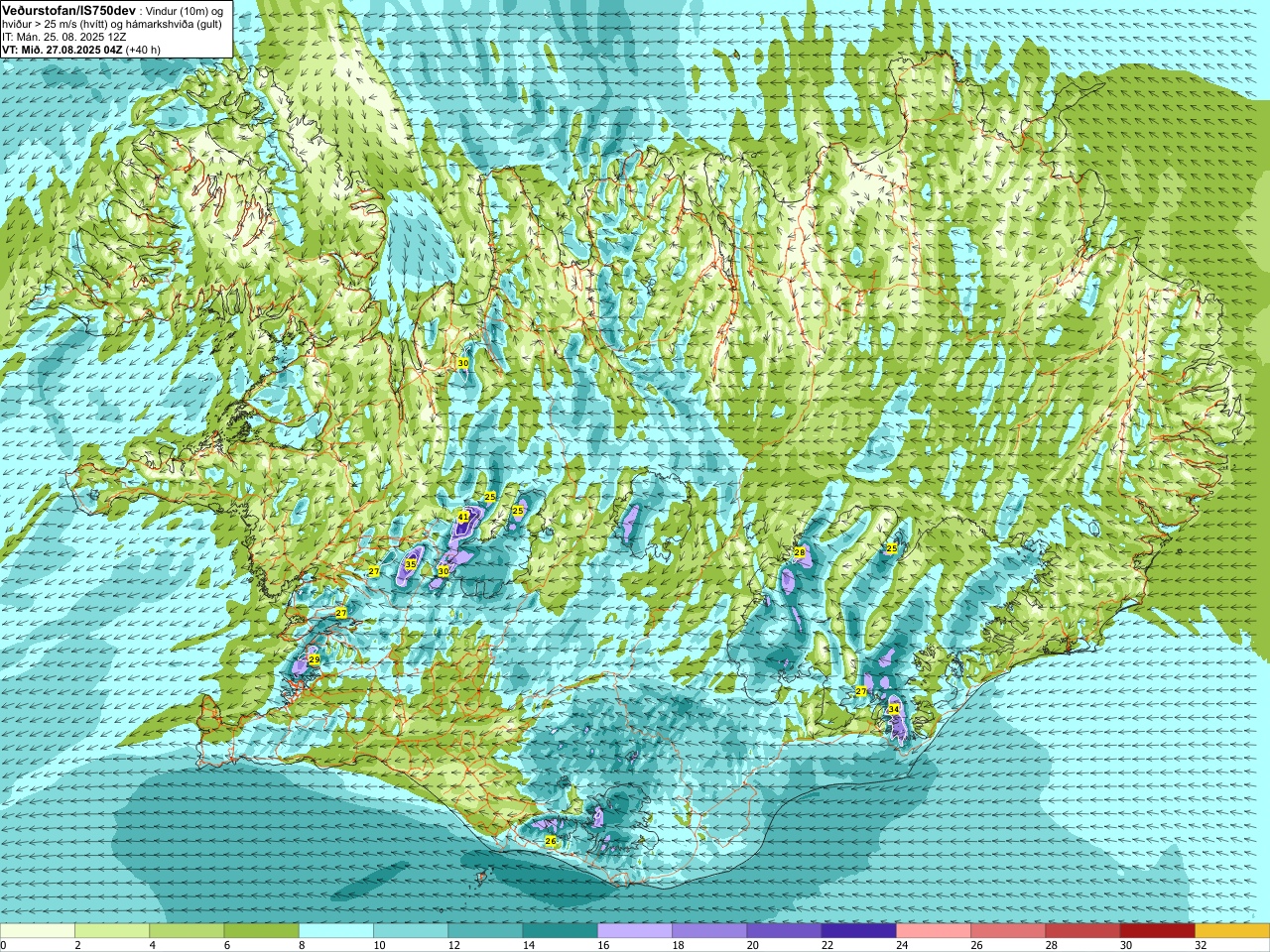Viewport: 1270px width, 952px height.
Task: Select the dark indigo 22–24 legend swatch
Action: coord(859,931)
